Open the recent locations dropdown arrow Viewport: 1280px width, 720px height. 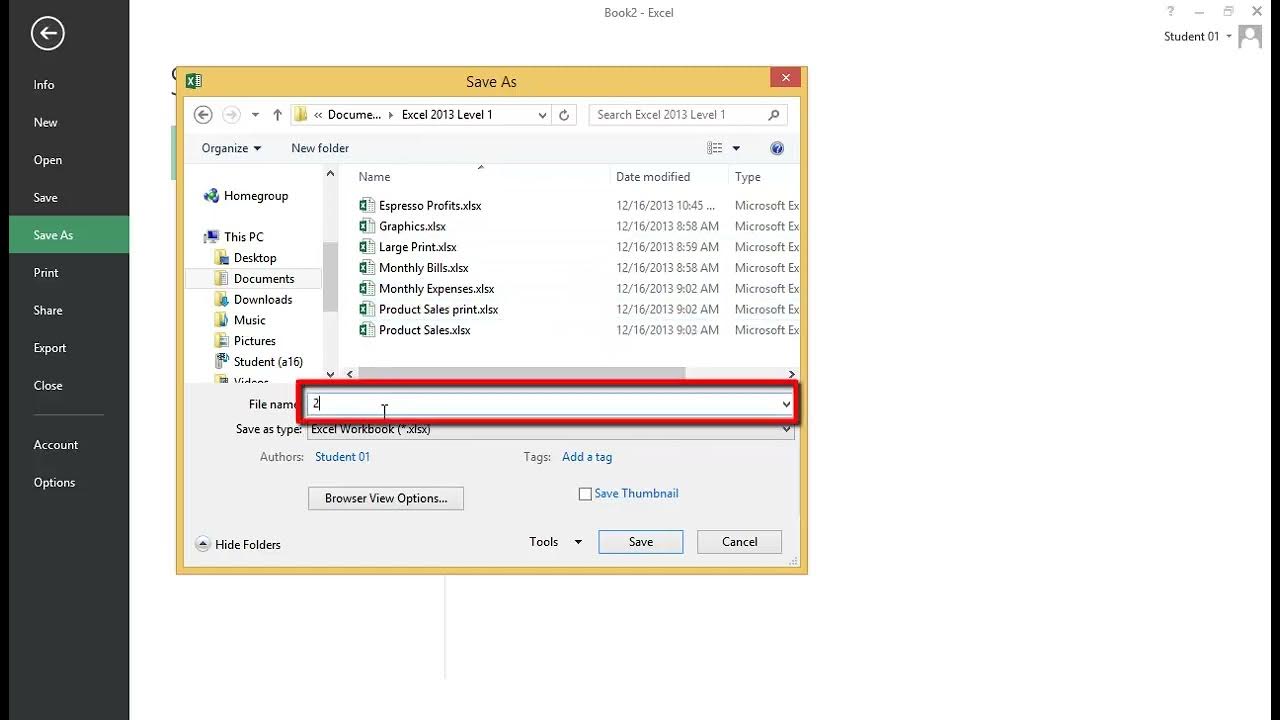point(255,115)
